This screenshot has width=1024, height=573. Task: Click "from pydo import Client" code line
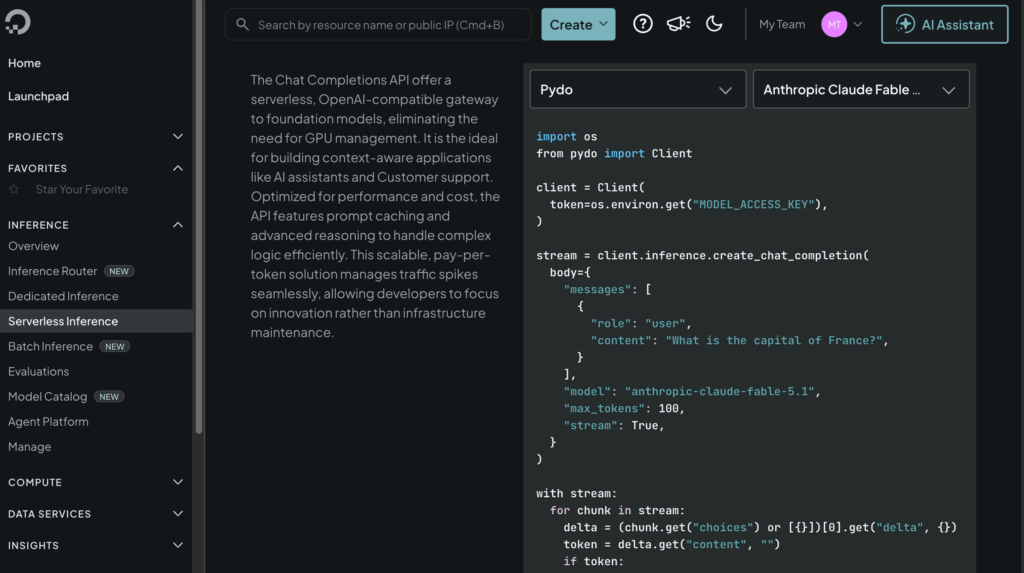pos(614,154)
